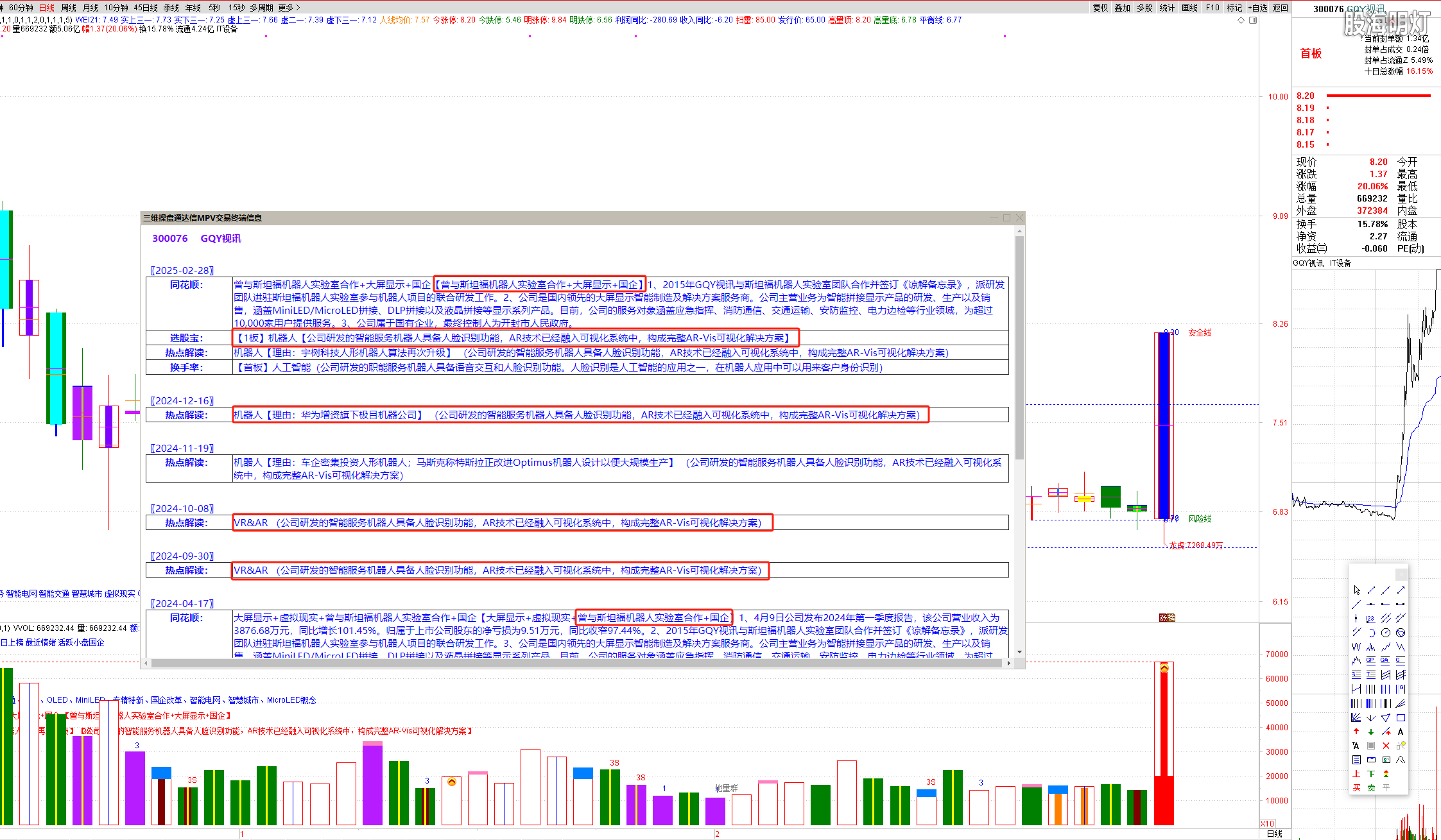1441x840 pixels.
Task: Select the 123 price label tool
Action: coord(1371,618)
